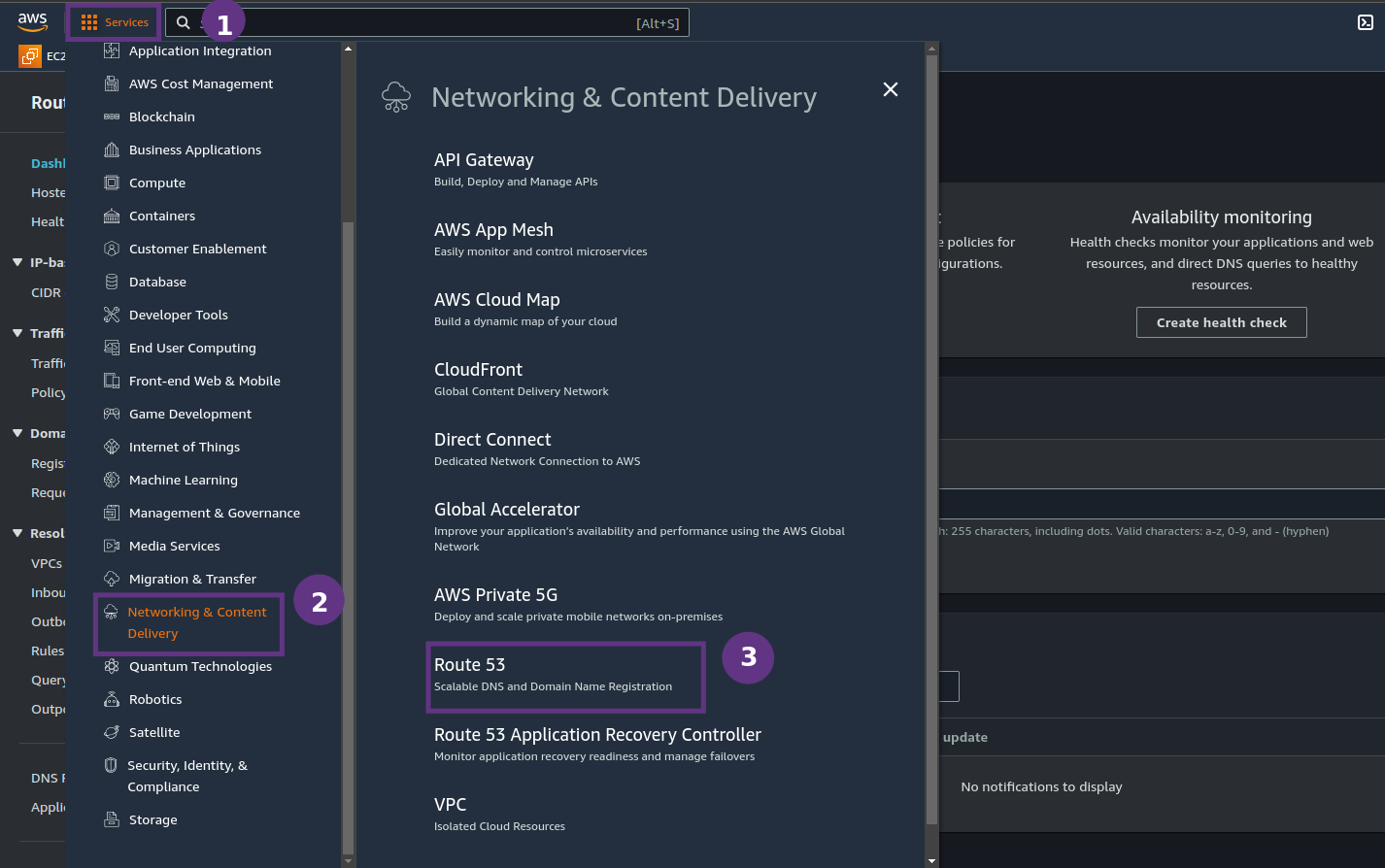The image size is (1385, 868).
Task: Click the cloud icon beside Networking & Content Delivery heading
Action: point(396,96)
